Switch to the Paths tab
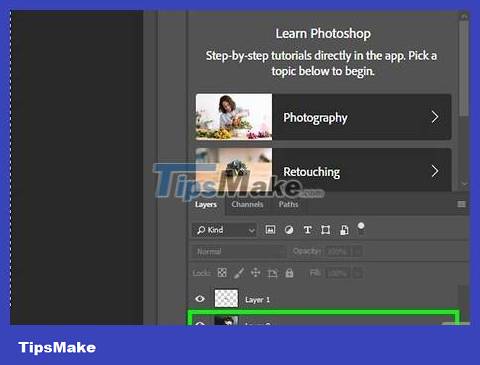The image size is (480, 365). pyautogui.click(x=288, y=204)
